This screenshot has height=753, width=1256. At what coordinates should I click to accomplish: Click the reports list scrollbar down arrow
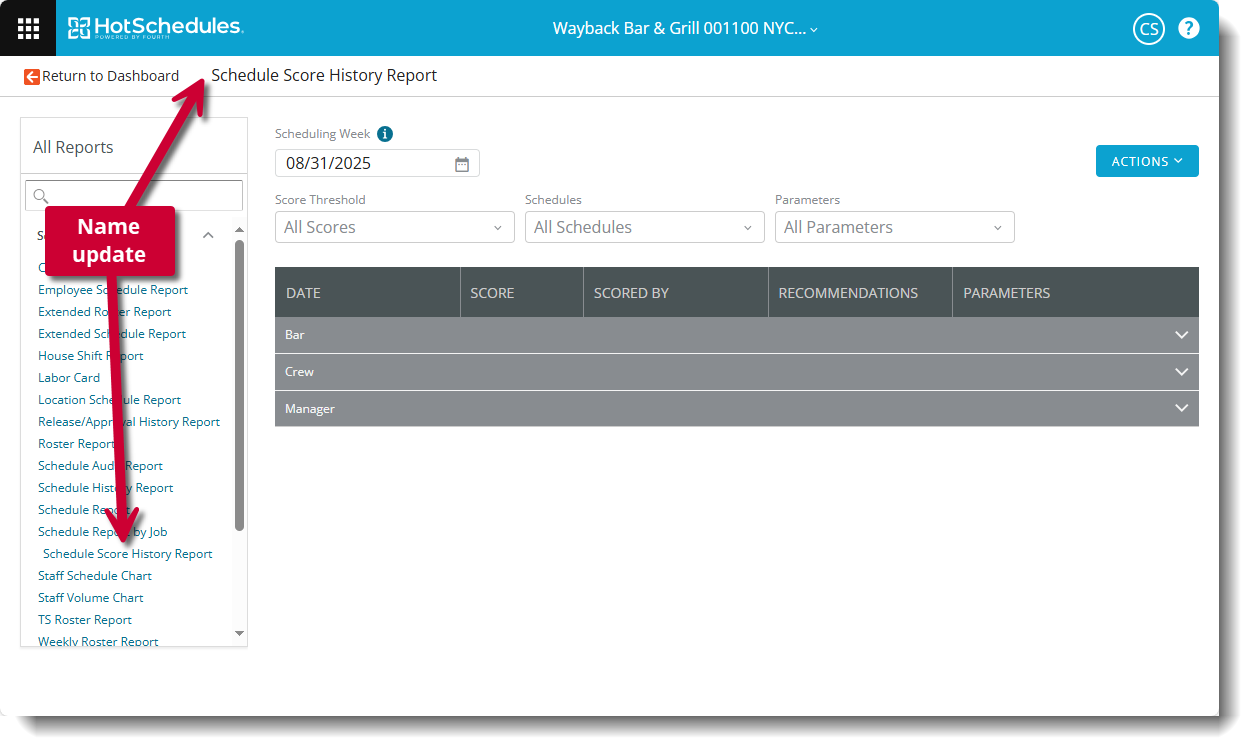coord(239,633)
